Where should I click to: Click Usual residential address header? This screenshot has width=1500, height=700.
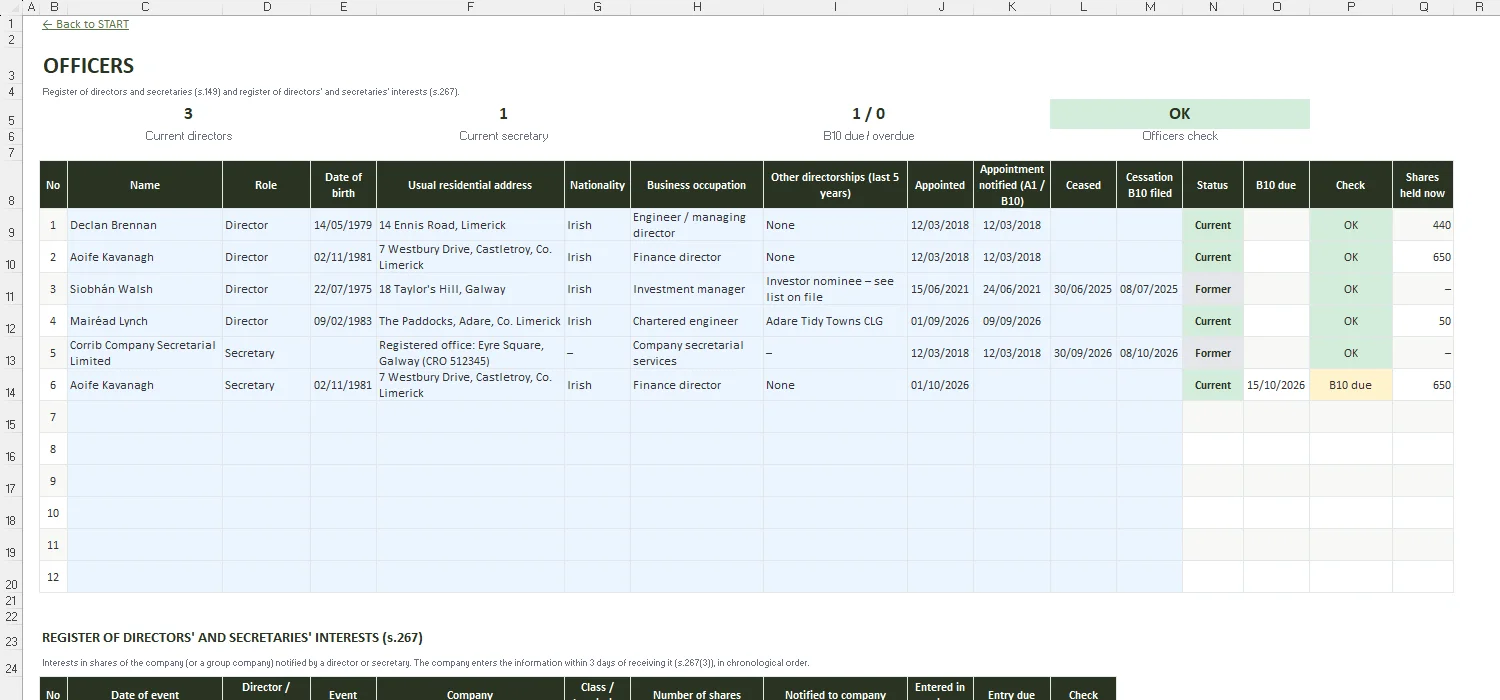click(x=470, y=185)
